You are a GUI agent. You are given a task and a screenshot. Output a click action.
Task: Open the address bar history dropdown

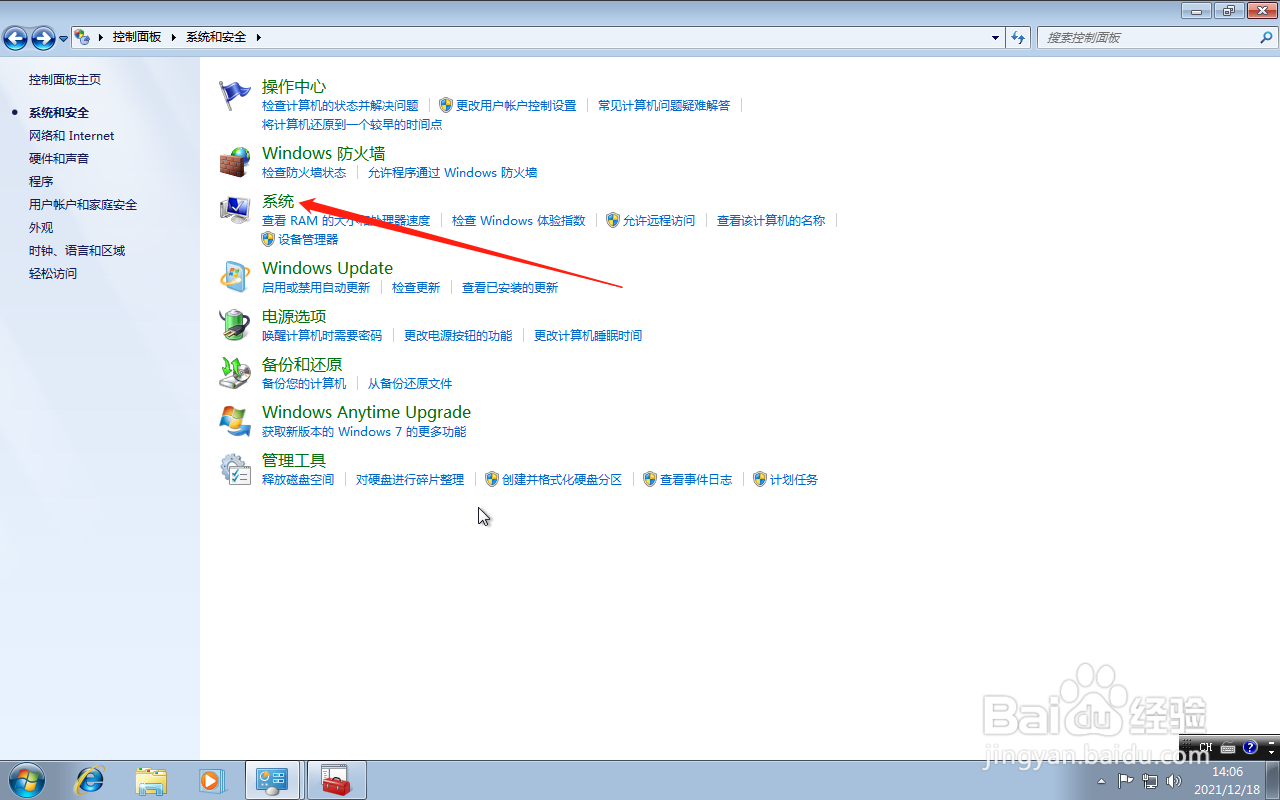pyautogui.click(x=995, y=37)
